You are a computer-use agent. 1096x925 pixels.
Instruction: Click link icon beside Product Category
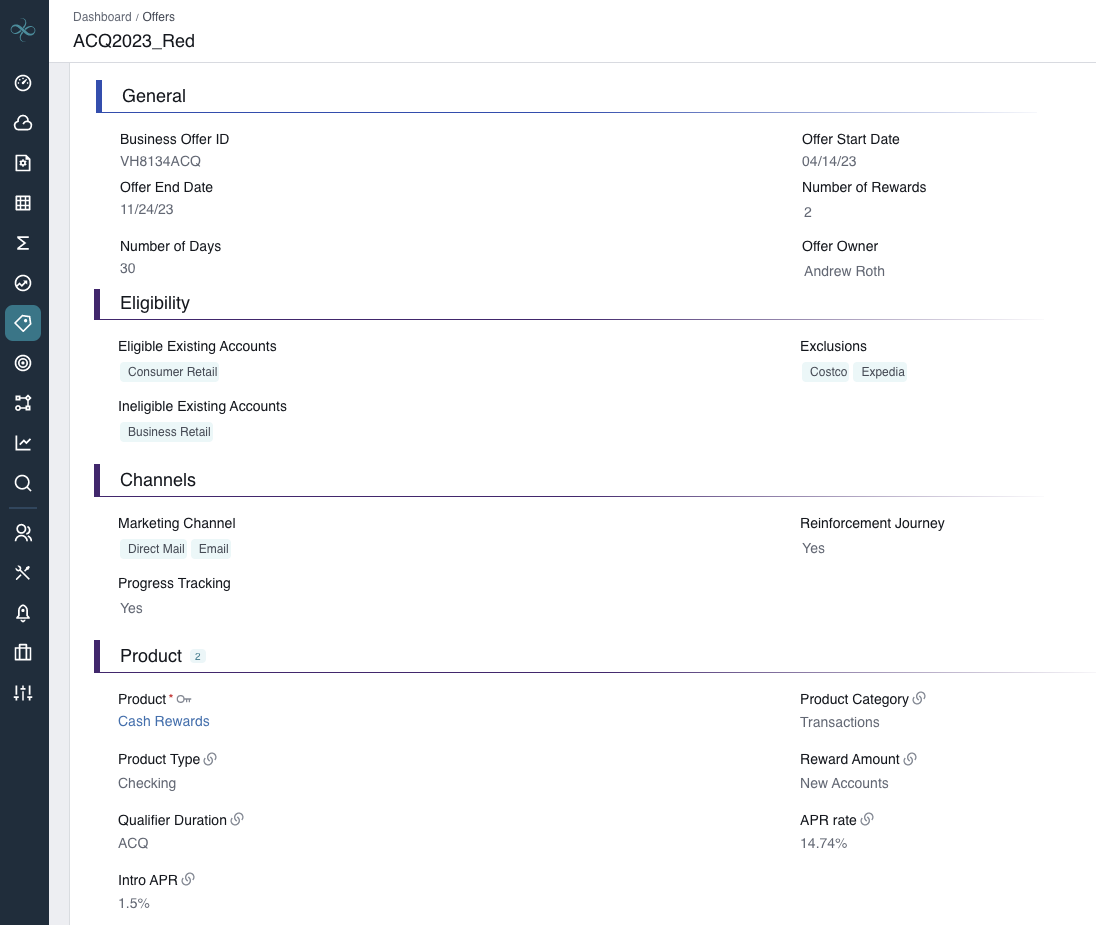click(x=919, y=699)
